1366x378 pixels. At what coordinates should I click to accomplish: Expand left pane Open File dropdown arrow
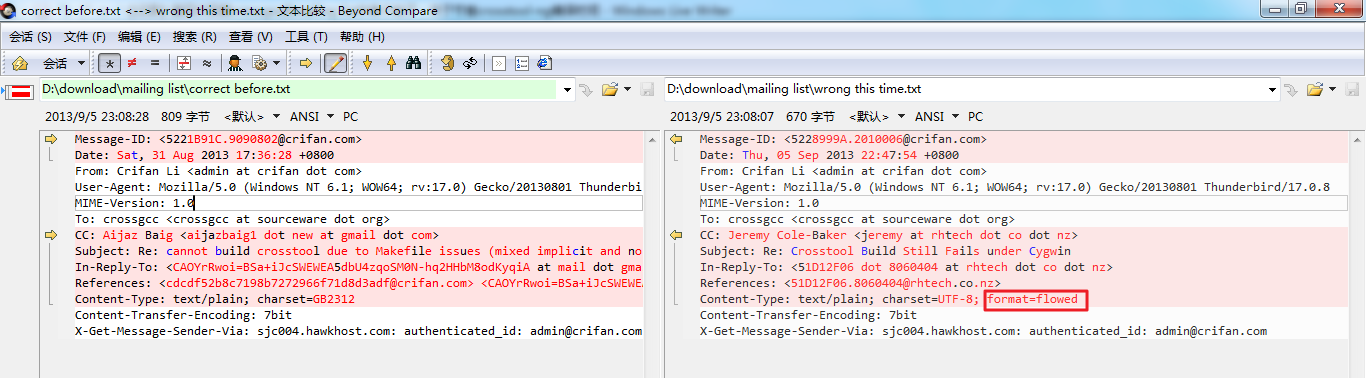coord(627,90)
